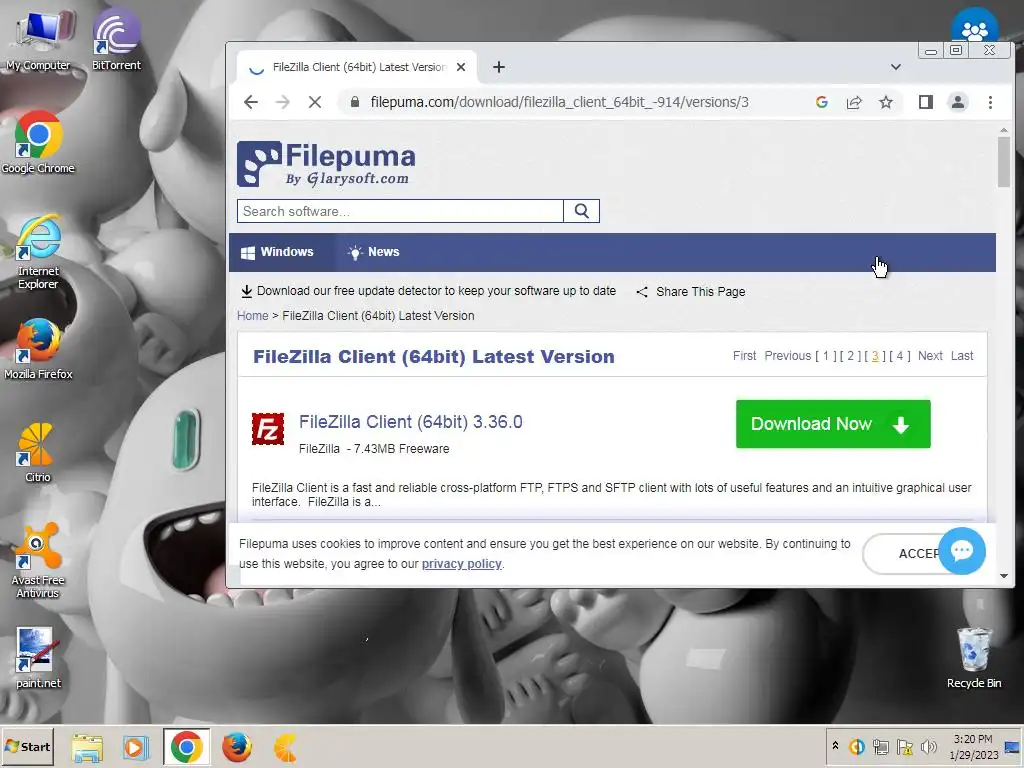This screenshot has height=768, width=1024.
Task: View site info via the padlock icon
Action: coord(355,102)
